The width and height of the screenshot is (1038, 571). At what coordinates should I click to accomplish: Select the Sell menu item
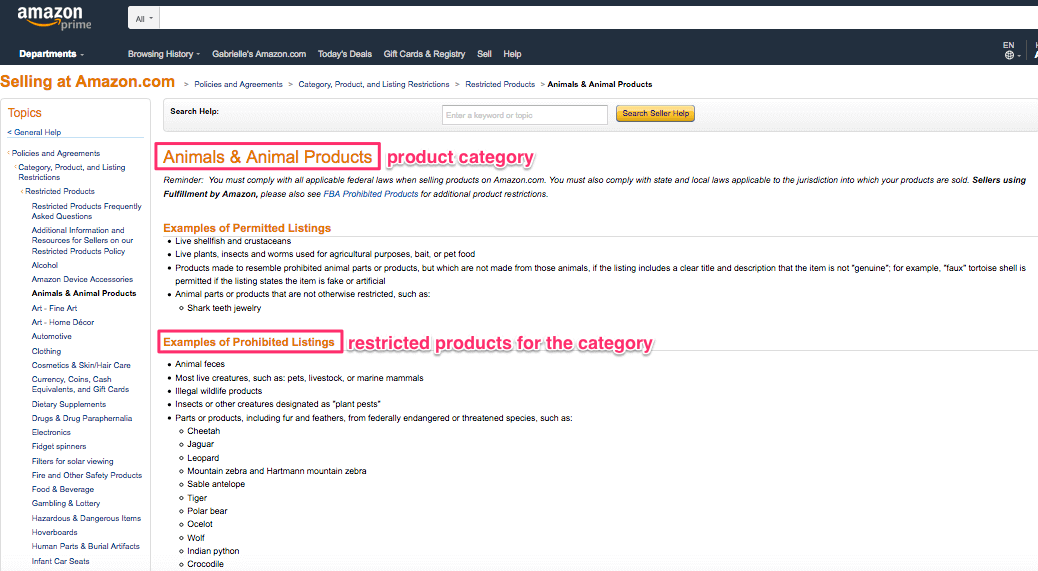click(x=484, y=54)
